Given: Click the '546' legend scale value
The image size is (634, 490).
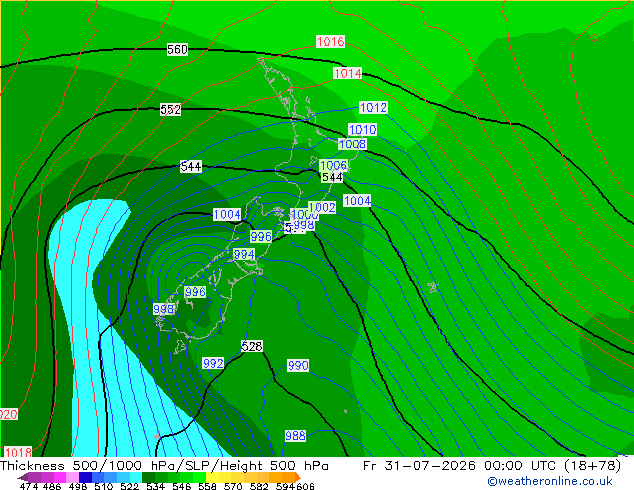Looking at the screenshot, I should [x=181, y=486].
